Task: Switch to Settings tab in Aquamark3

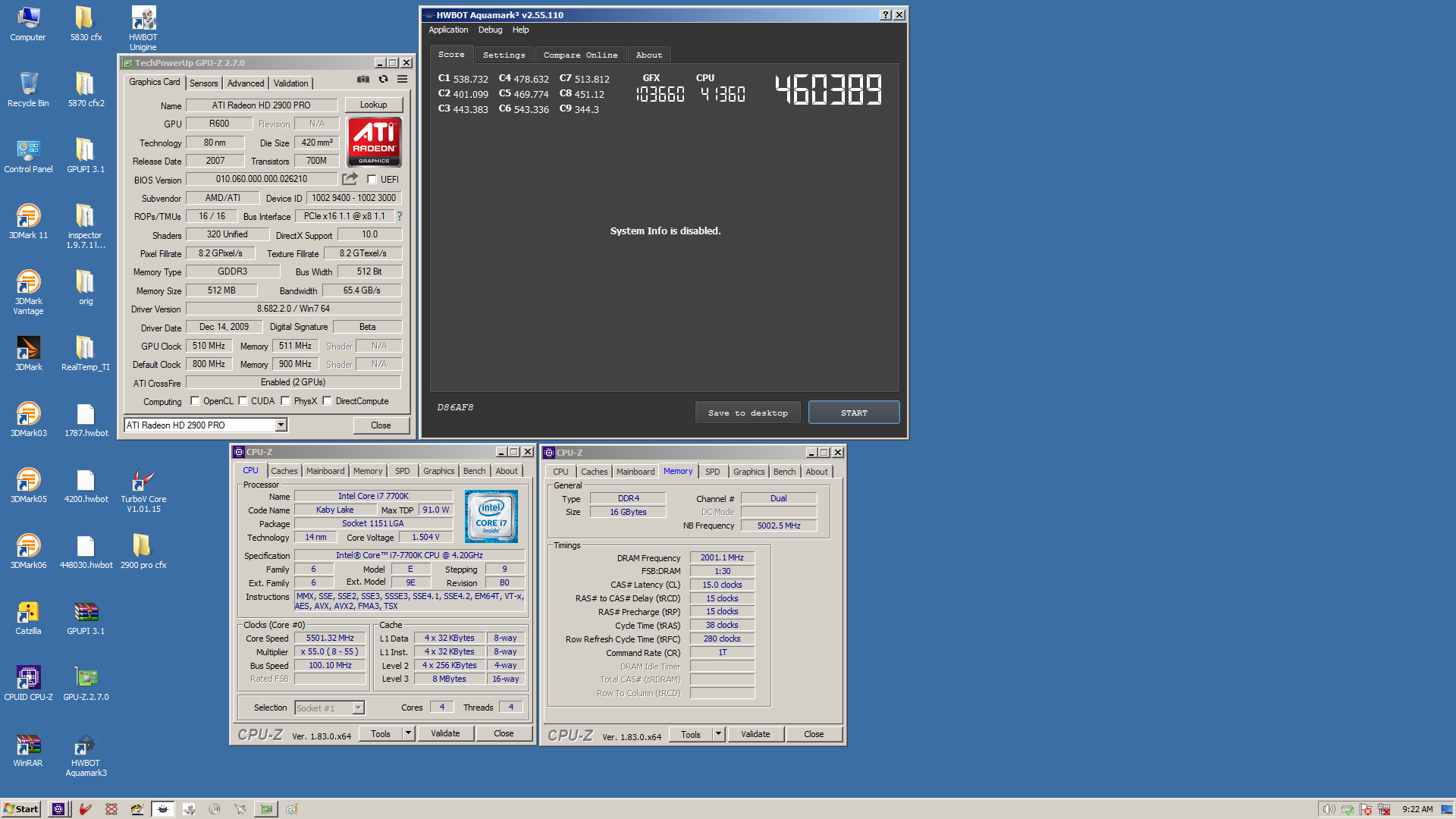Action: [504, 55]
